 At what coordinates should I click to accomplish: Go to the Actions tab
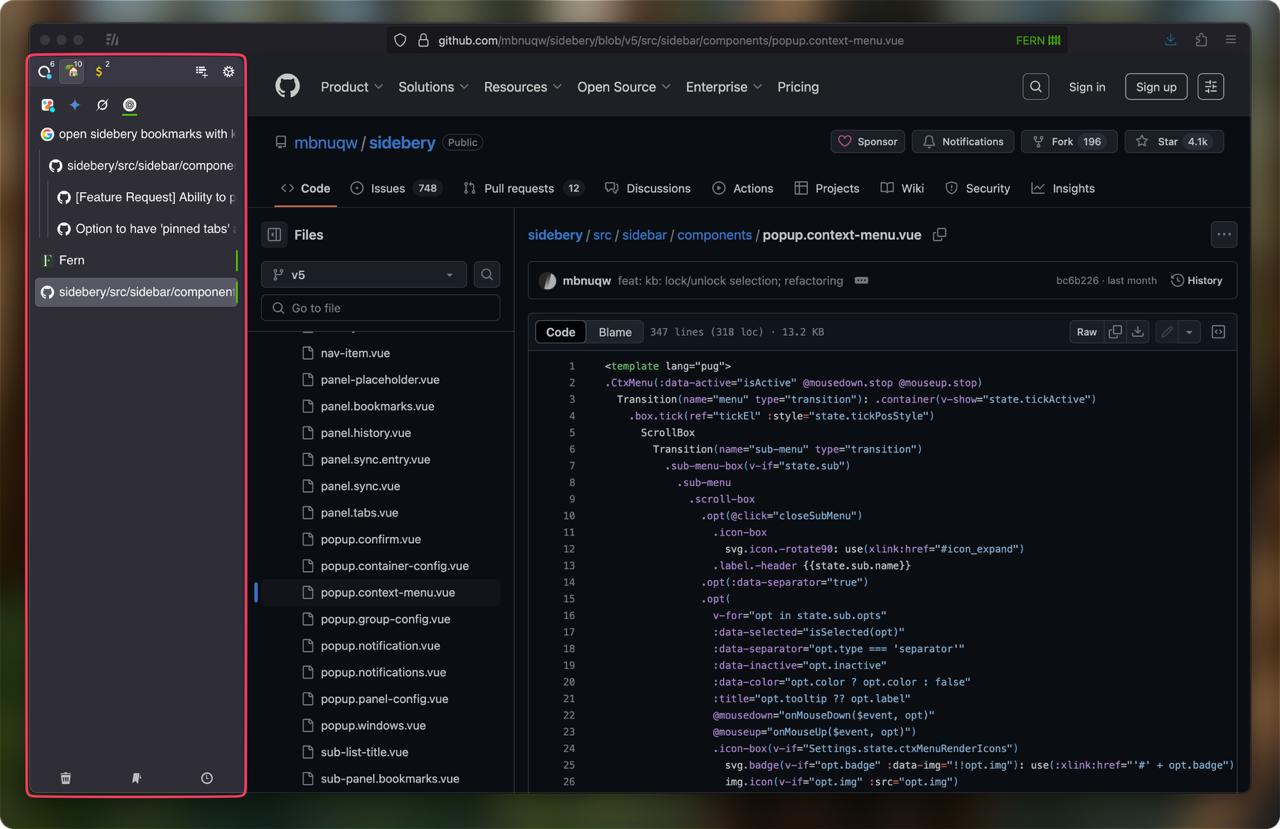click(x=742, y=188)
